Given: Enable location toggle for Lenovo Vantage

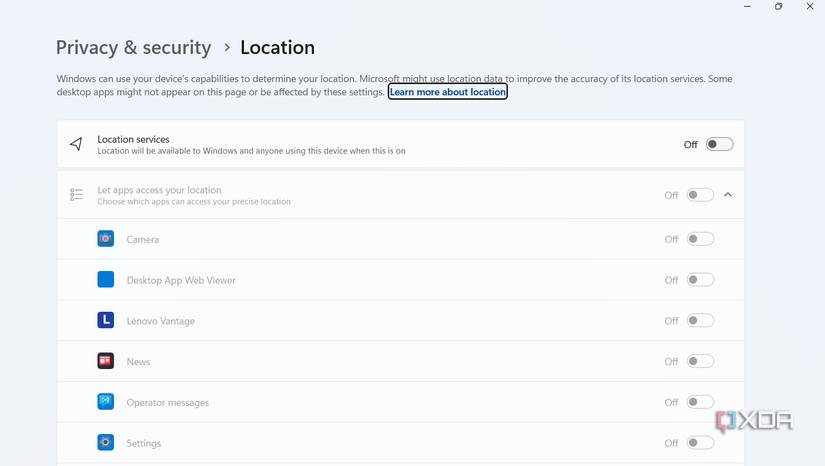Looking at the screenshot, I should [700, 321].
